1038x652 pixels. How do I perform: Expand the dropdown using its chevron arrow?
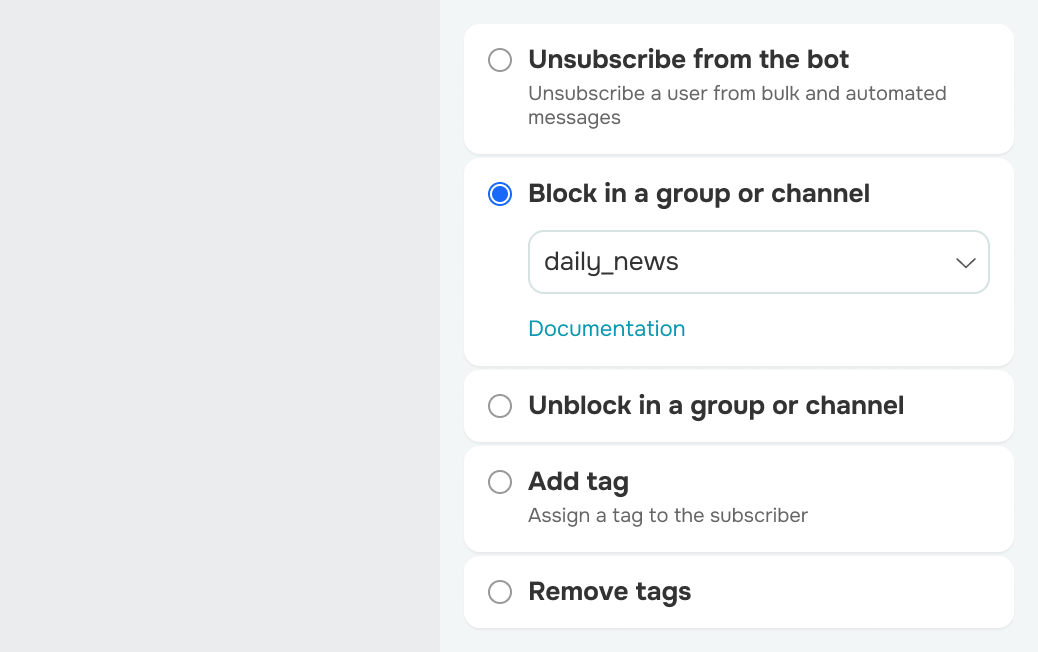click(x=966, y=263)
